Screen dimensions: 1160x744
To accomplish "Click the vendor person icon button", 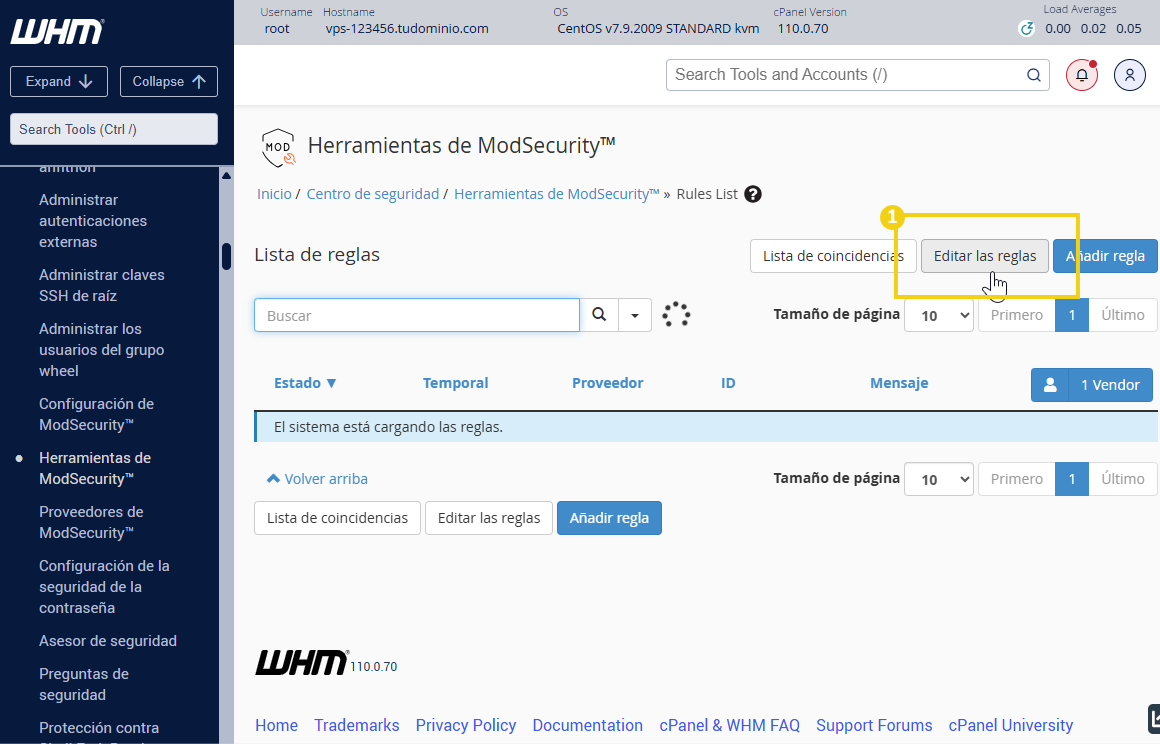I will click(1050, 385).
